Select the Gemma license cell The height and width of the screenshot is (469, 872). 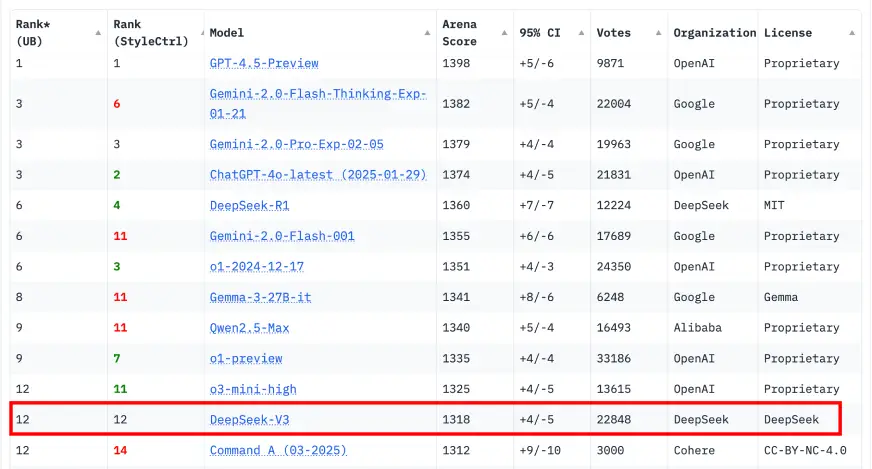click(x=781, y=297)
